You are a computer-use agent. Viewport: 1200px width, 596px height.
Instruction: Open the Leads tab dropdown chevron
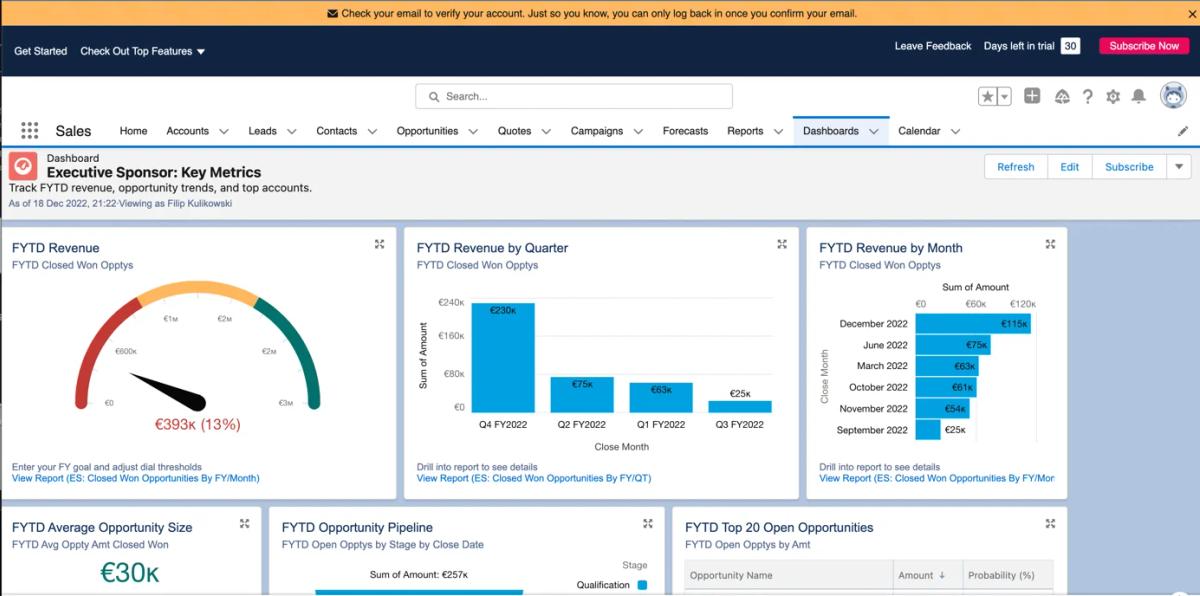292,131
